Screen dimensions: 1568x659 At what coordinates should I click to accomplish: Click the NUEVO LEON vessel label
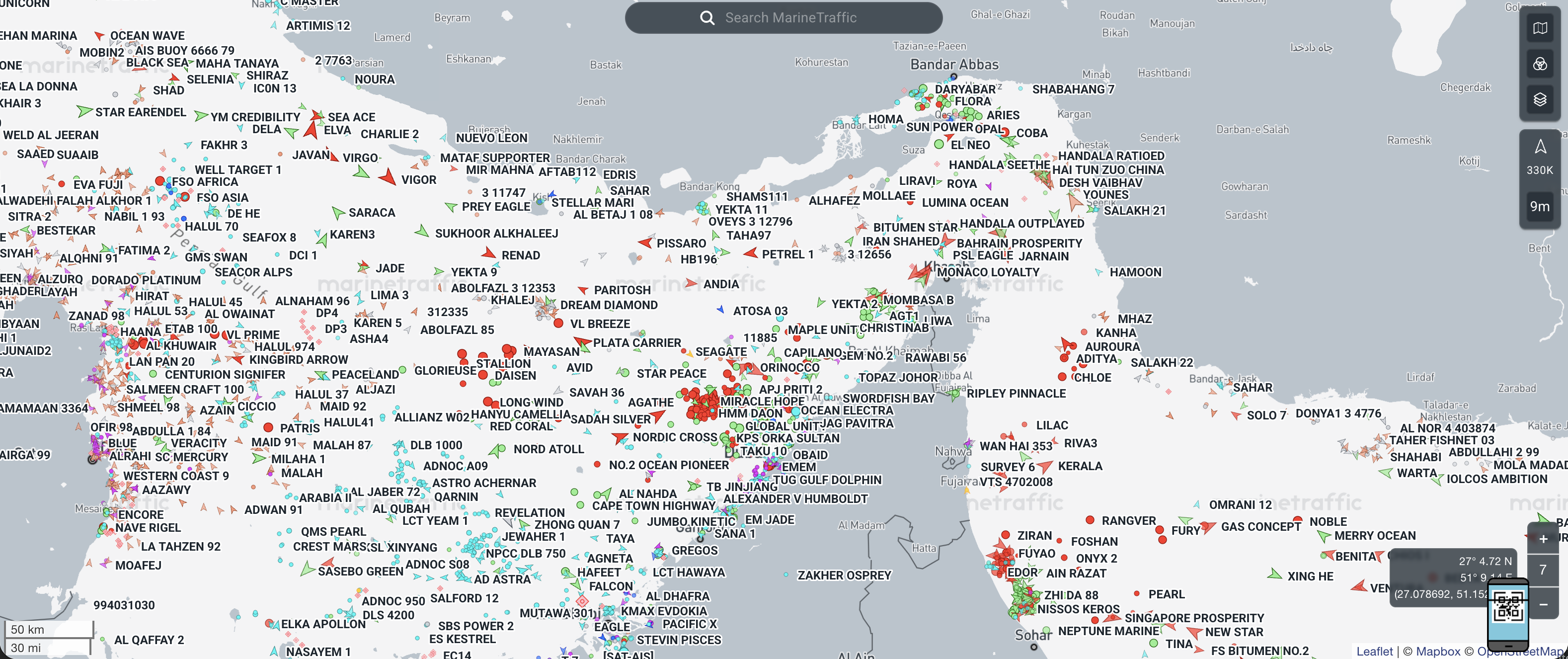click(x=492, y=138)
